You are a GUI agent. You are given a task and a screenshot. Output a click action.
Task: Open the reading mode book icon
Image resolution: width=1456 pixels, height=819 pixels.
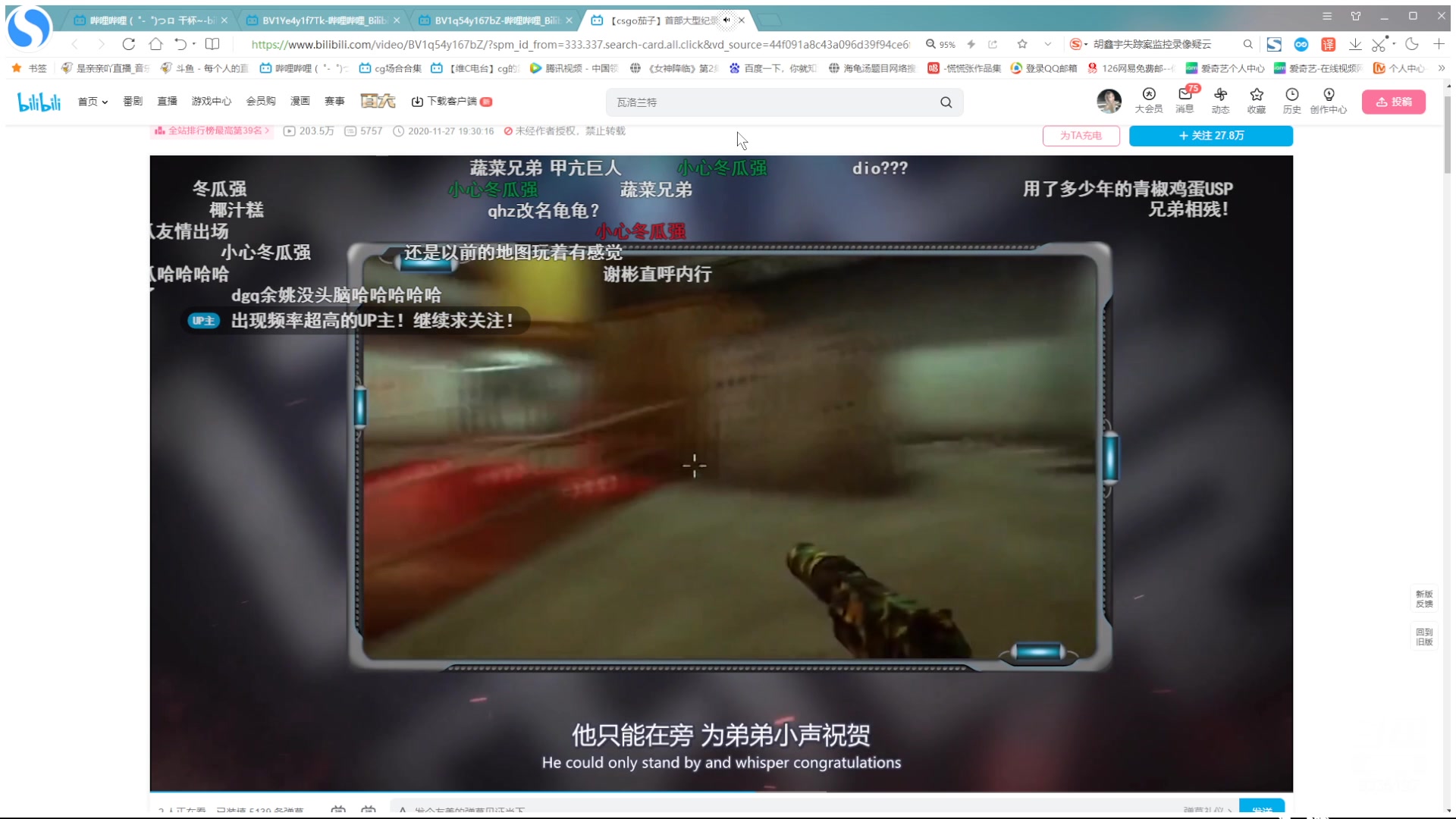click(x=212, y=44)
